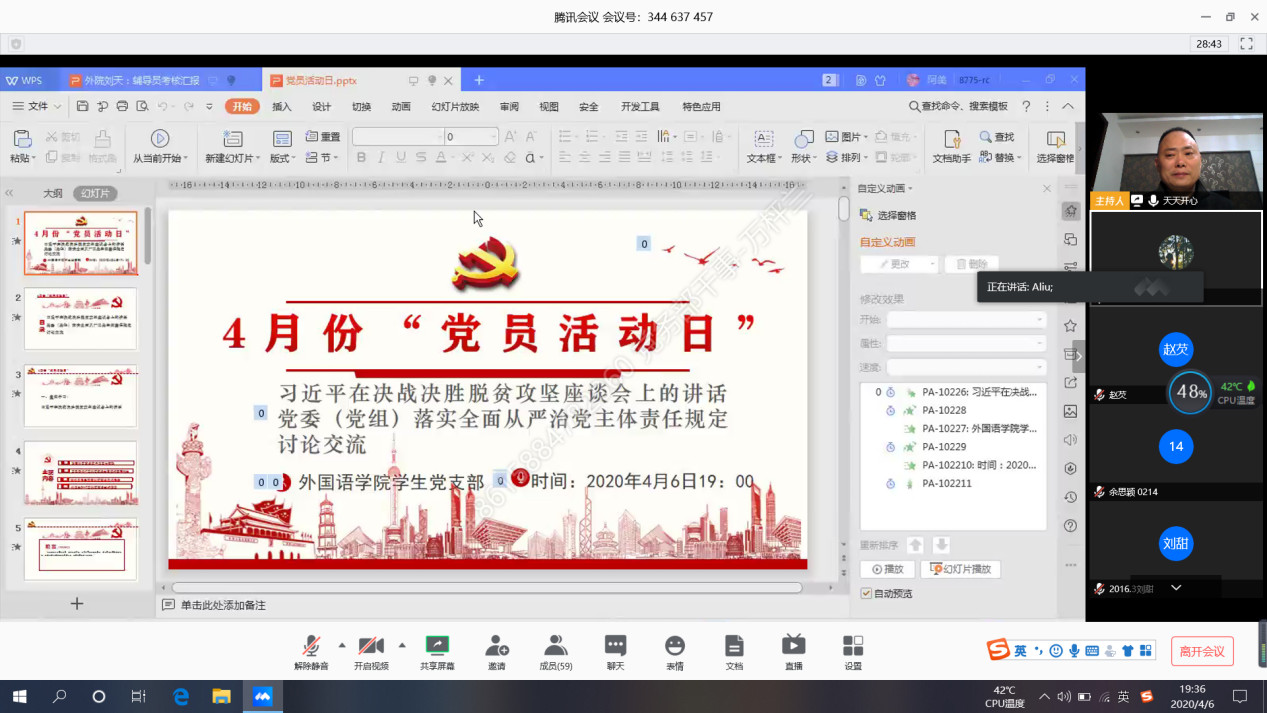
Task: Toggle underline formatting button U
Action: pos(401,157)
